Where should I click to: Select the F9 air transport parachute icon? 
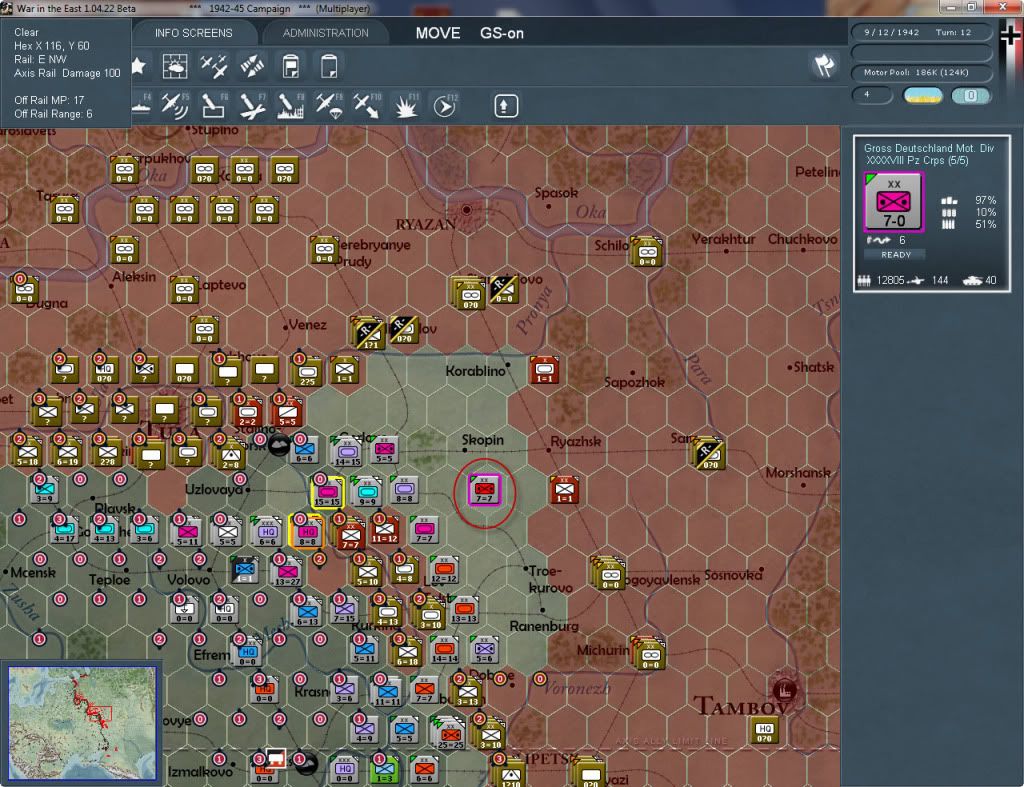[x=329, y=106]
